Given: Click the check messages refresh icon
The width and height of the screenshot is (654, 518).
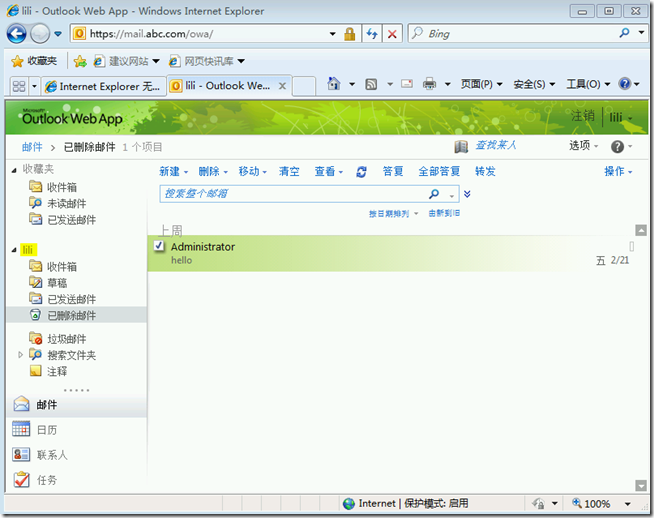Looking at the screenshot, I should click(362, 172).
